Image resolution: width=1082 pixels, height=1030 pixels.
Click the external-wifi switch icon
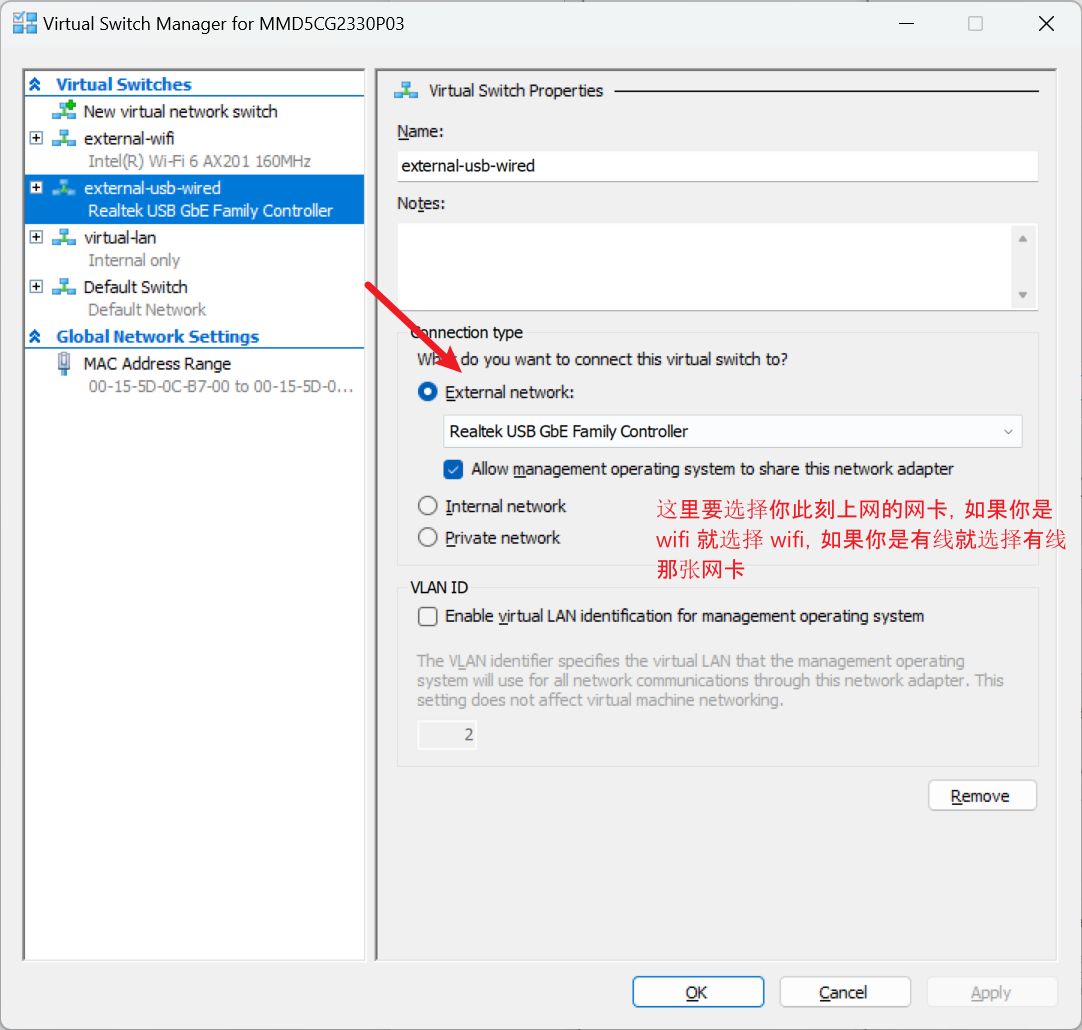click(64, 138)
